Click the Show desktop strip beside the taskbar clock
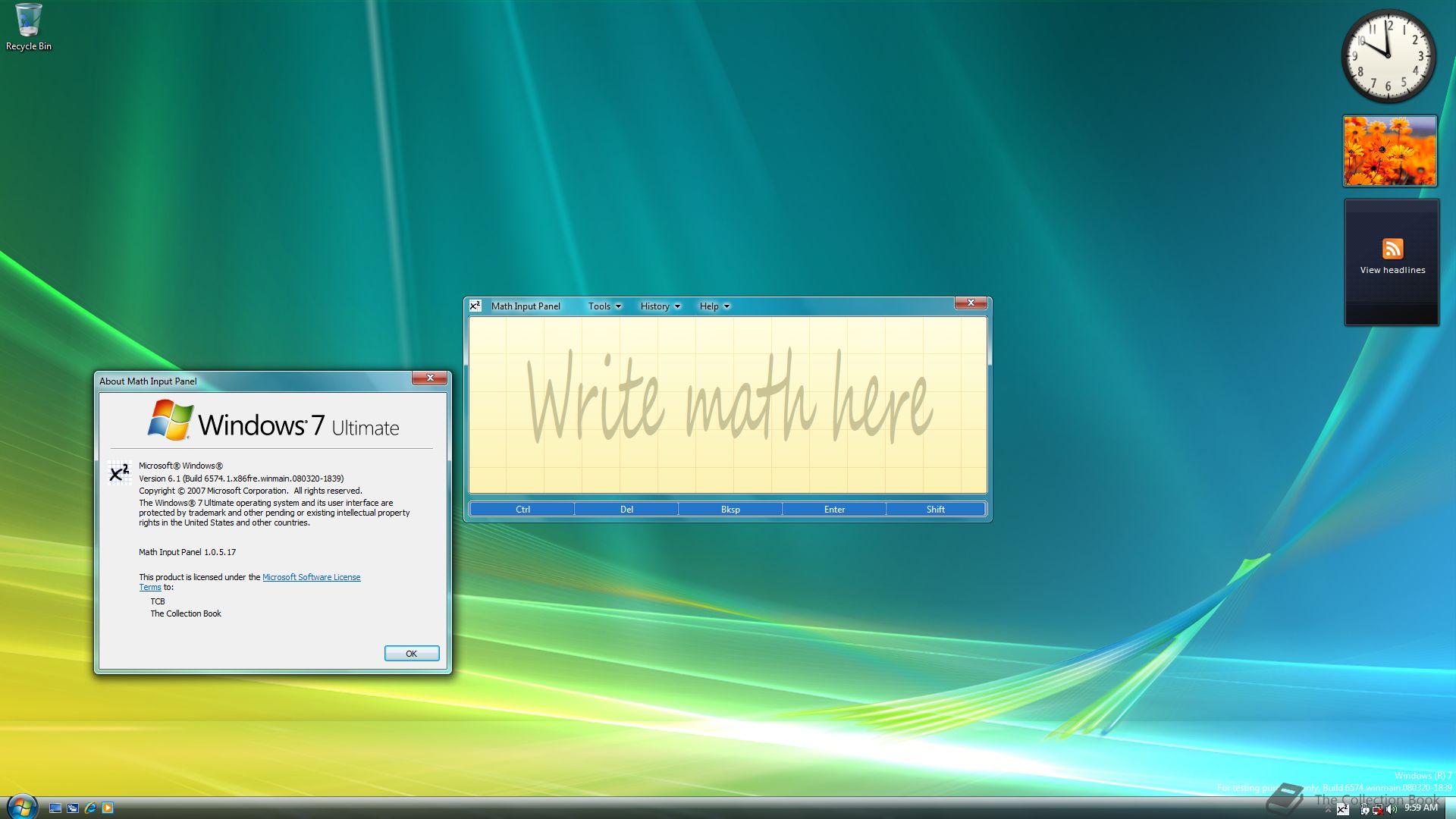1456x819 pixels. [1450, 808]
